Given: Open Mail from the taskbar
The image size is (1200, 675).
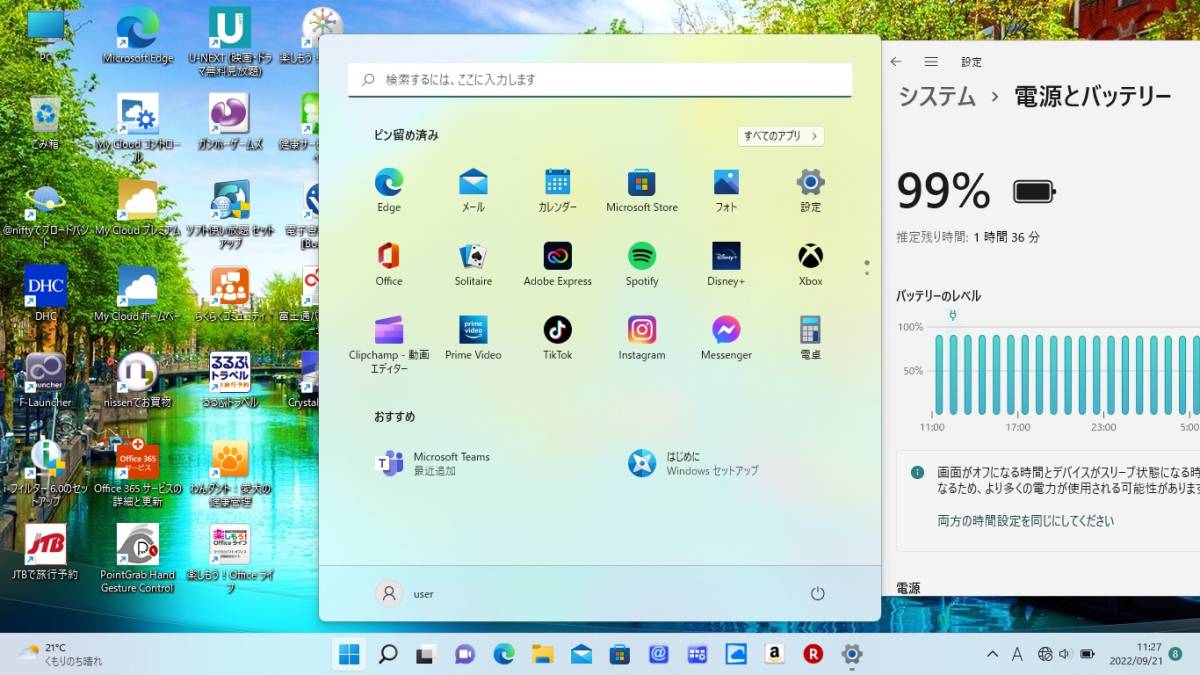Looking at the screenshot, I should tap(581, 654).
